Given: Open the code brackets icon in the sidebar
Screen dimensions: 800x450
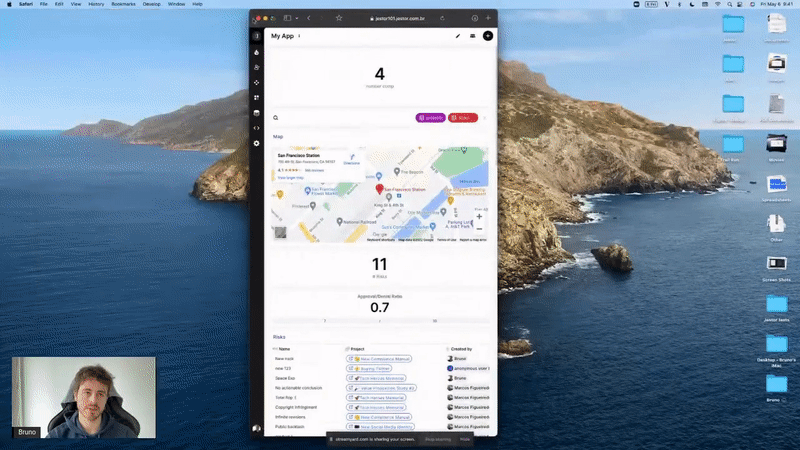Looking at the screenshot, I should [x=257, y=128].
